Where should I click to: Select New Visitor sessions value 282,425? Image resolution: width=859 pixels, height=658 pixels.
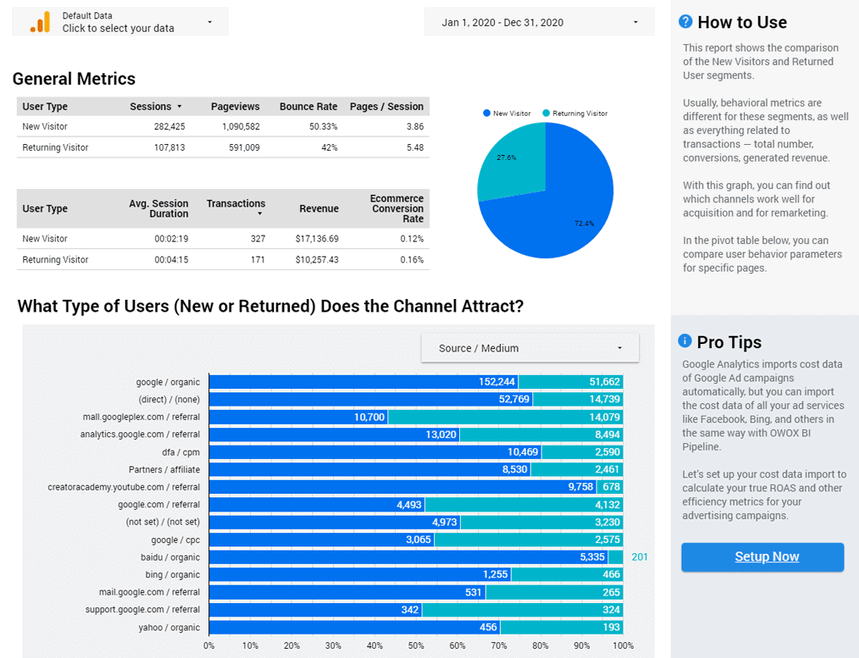click(169, 127)
